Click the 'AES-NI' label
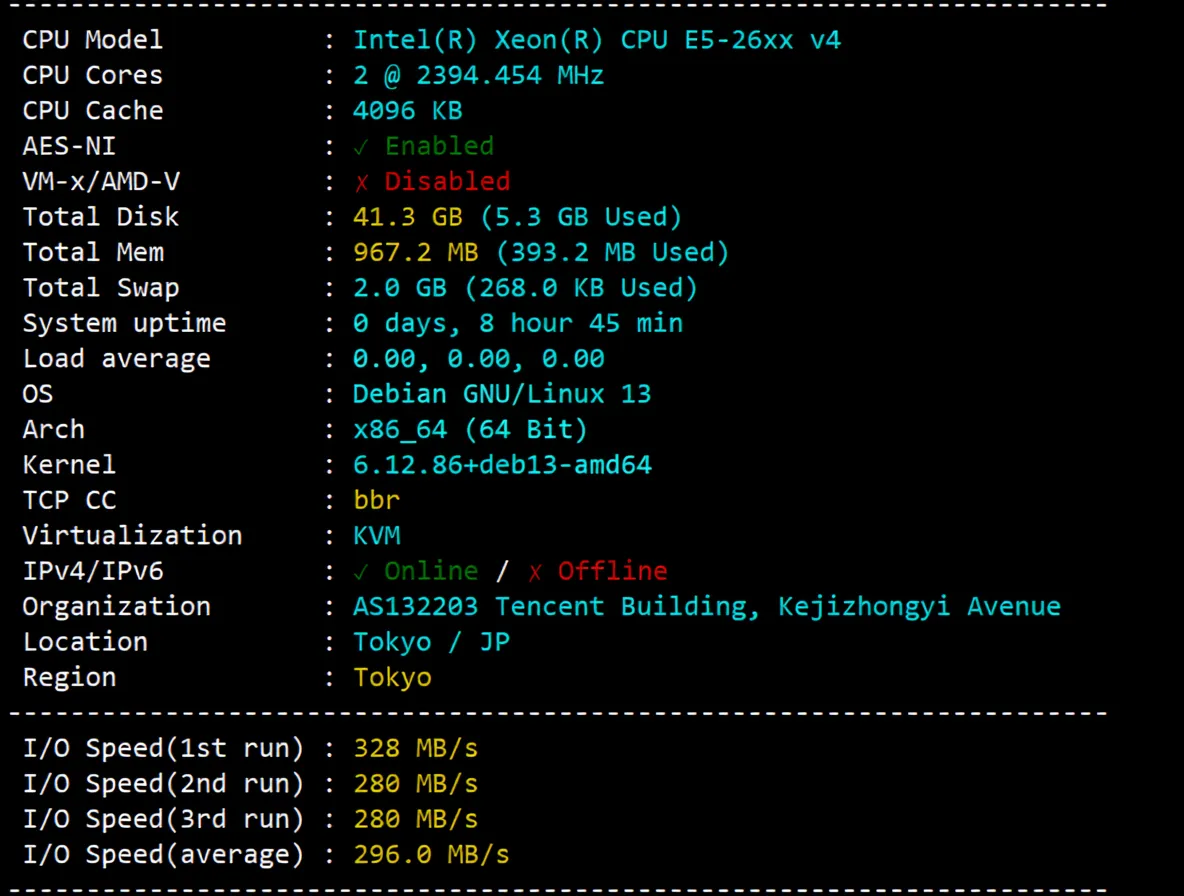The width and height of the screenshot is (1184, 896). click(x=69, y=146)
